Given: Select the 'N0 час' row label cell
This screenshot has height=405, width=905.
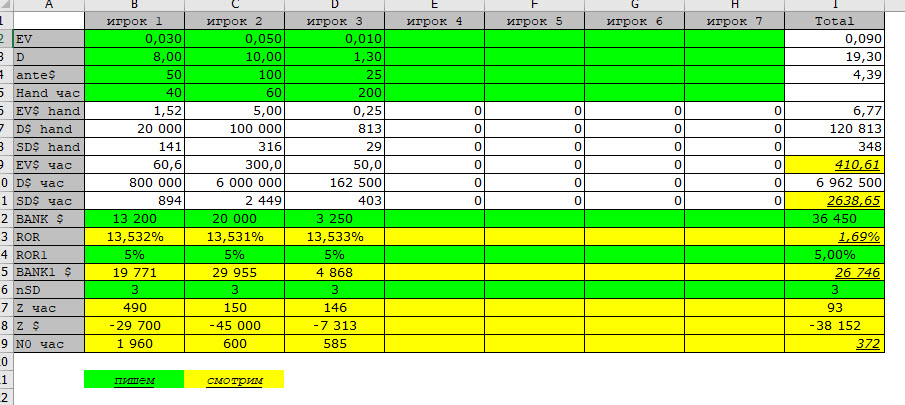Looking at the screenshot, I should 48,344.
